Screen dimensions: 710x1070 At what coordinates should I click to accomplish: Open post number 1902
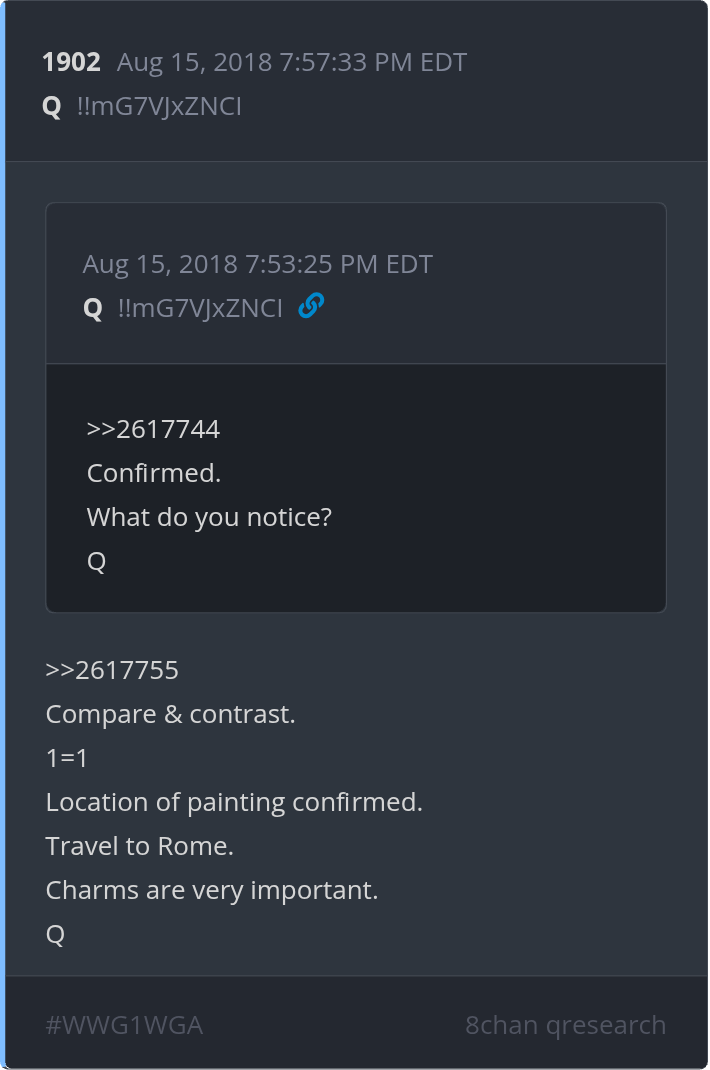point(71,62)
